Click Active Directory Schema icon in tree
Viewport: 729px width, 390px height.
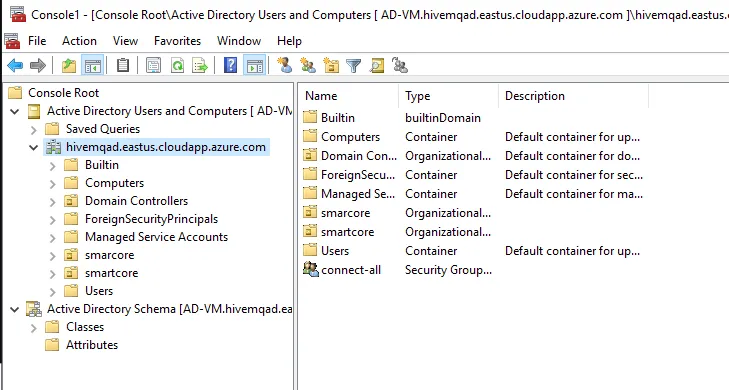click(34, 309)
